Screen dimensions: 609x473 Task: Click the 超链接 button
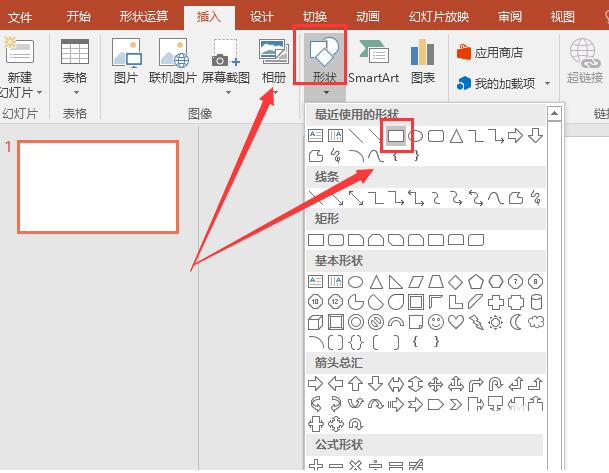(x=585, y=61)
